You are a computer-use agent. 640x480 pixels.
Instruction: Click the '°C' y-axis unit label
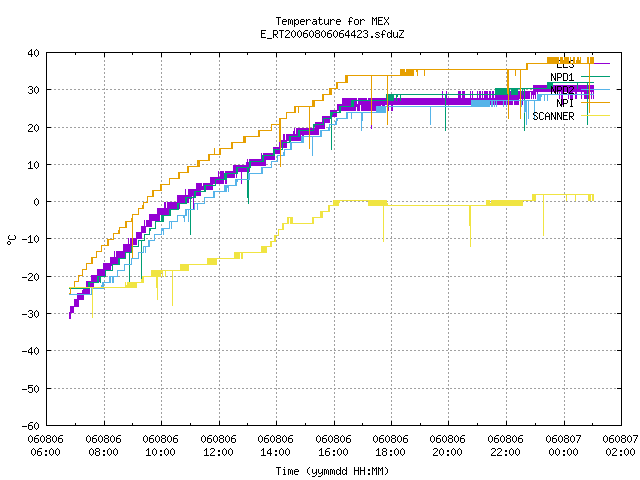[x=11, y=240]
